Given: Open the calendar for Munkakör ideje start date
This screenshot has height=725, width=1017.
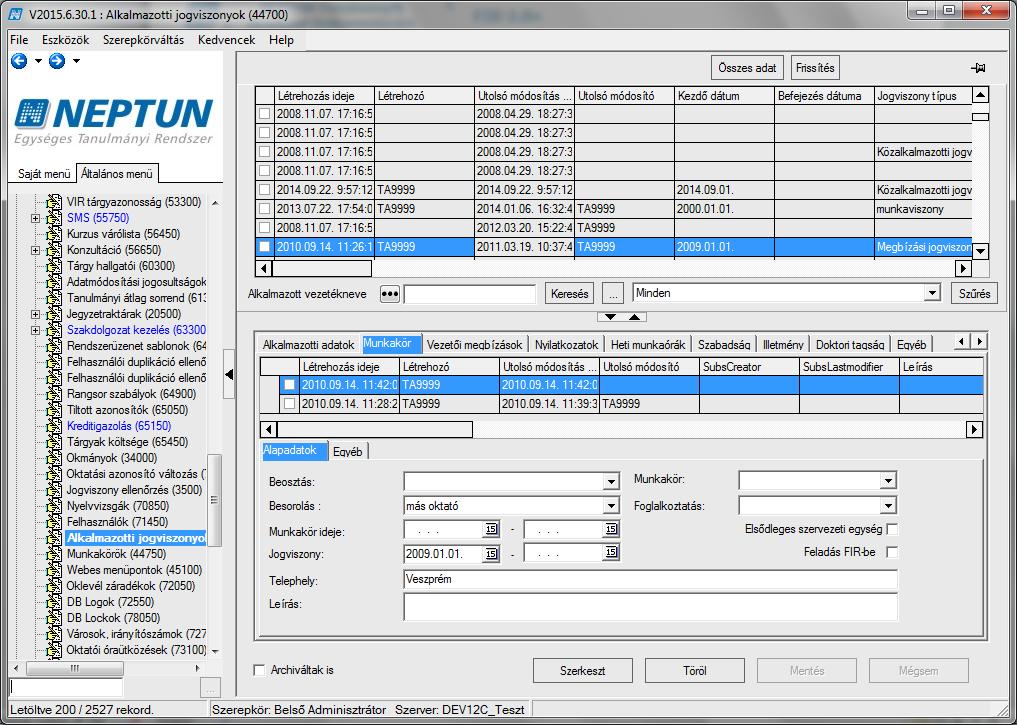Looking at the screenshot, I should [x=491, y=530].
